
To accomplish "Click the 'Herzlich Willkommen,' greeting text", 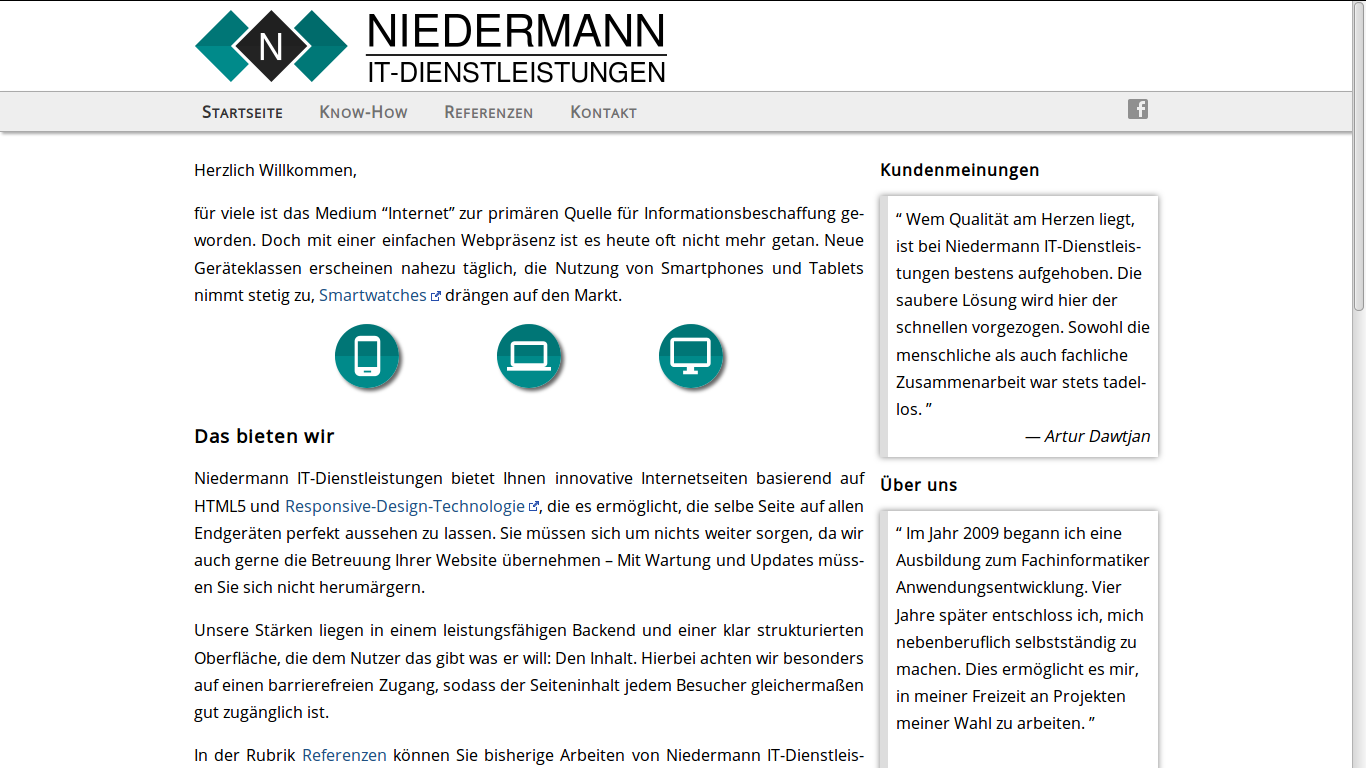I will point(275,170).
